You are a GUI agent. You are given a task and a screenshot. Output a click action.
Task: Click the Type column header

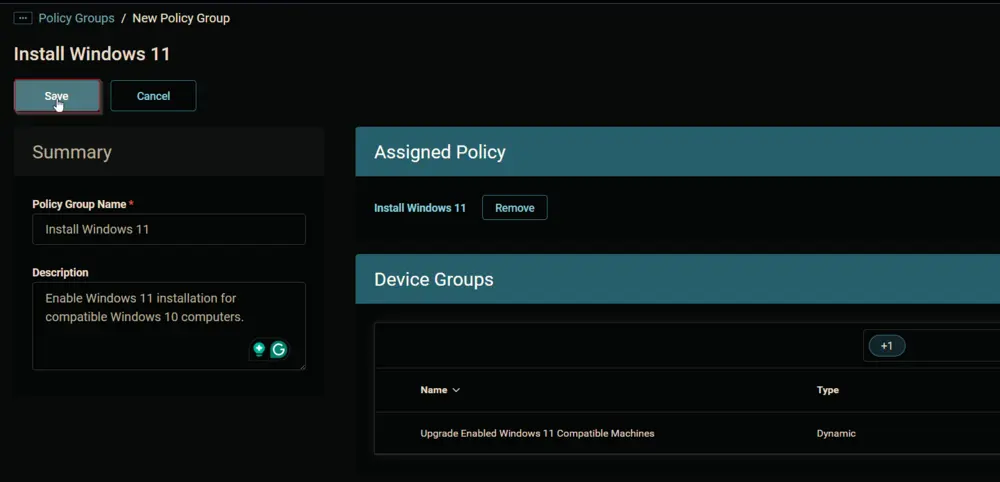tap(828, 390)
